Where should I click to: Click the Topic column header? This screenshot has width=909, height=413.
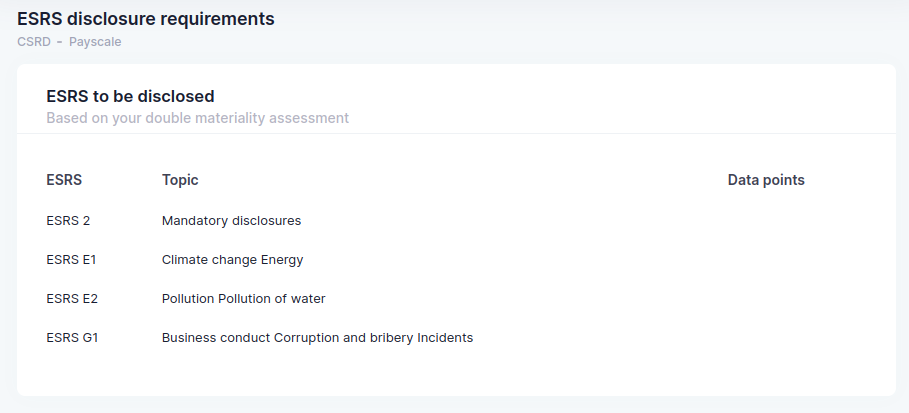[180, 180]
